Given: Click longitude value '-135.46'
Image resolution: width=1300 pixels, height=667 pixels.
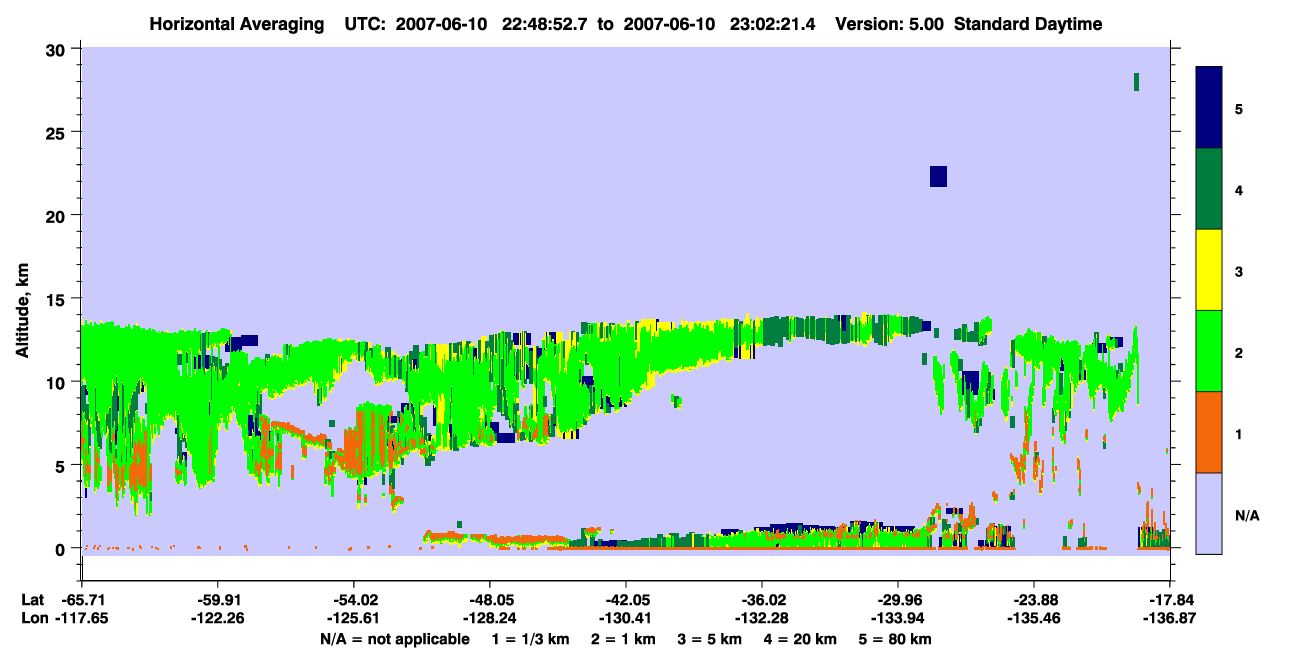Looking at the screenshot, I should click(1033, 619).
